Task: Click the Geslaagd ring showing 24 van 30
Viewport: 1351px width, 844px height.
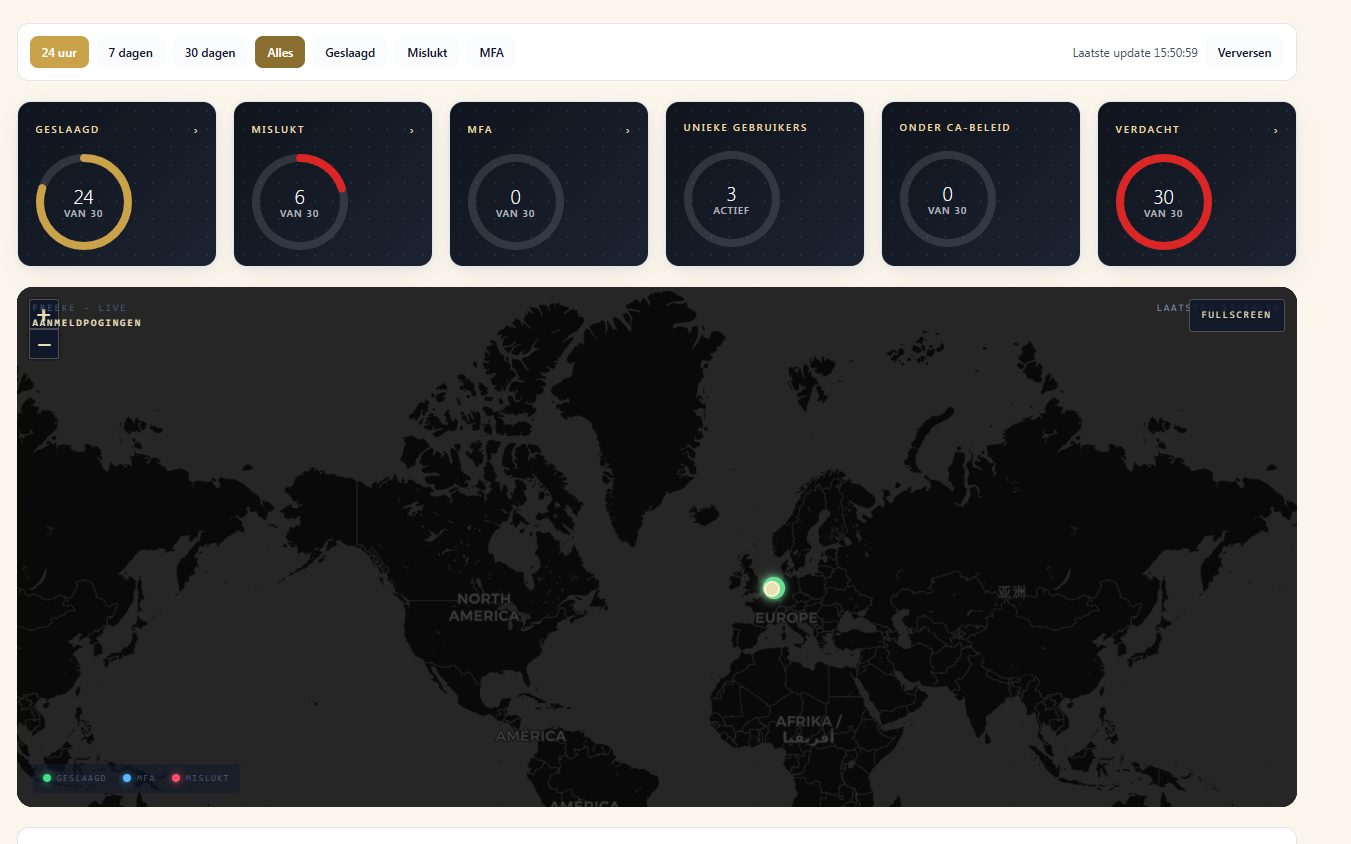Action: click(84, 202)
